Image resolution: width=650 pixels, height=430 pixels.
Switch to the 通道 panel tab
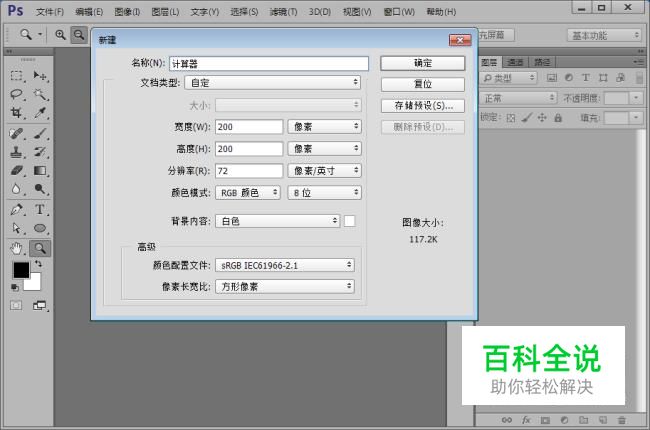[x=515, y=62]
